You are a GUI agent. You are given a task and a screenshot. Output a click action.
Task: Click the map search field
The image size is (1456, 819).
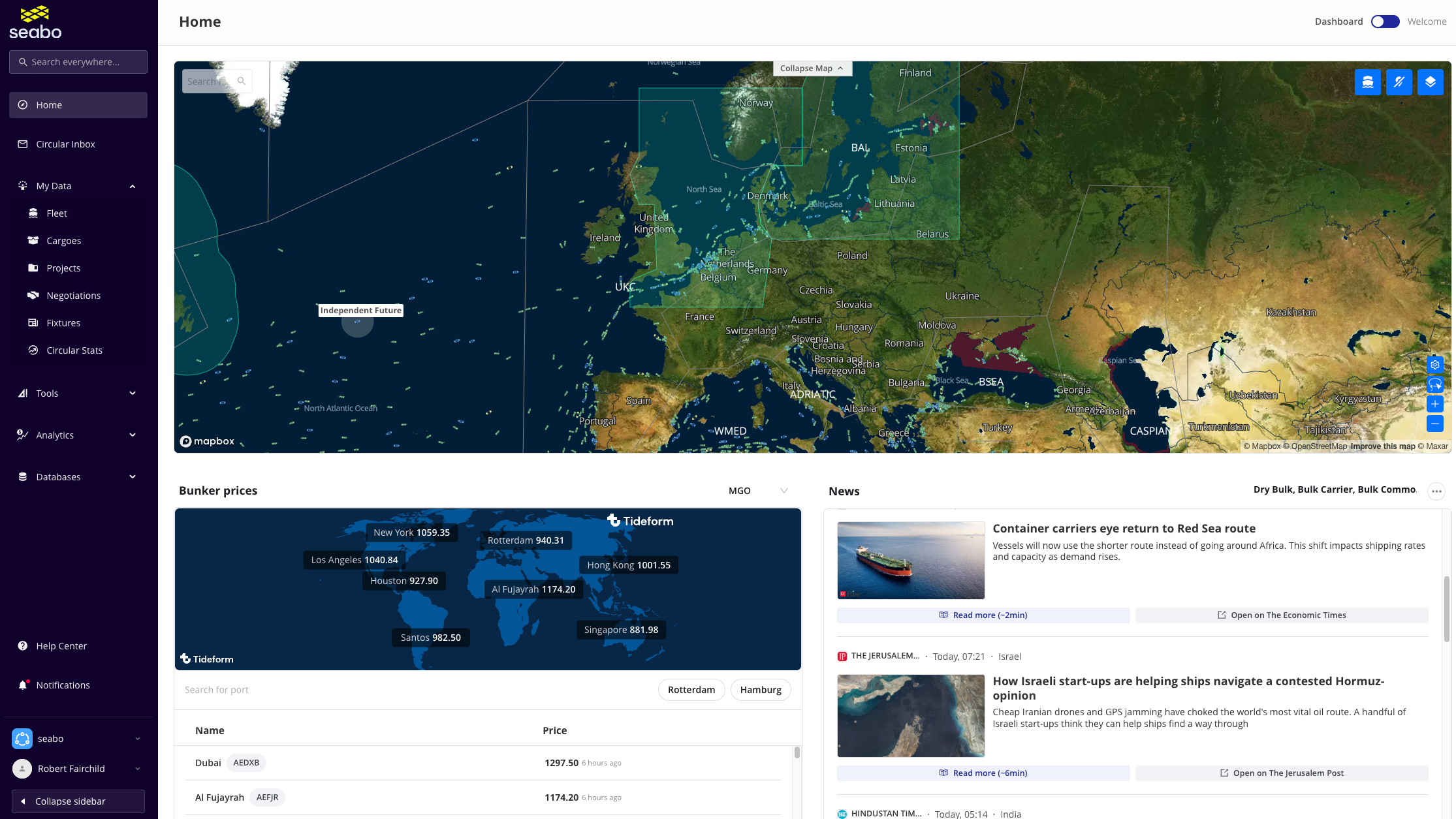(217, 82)
